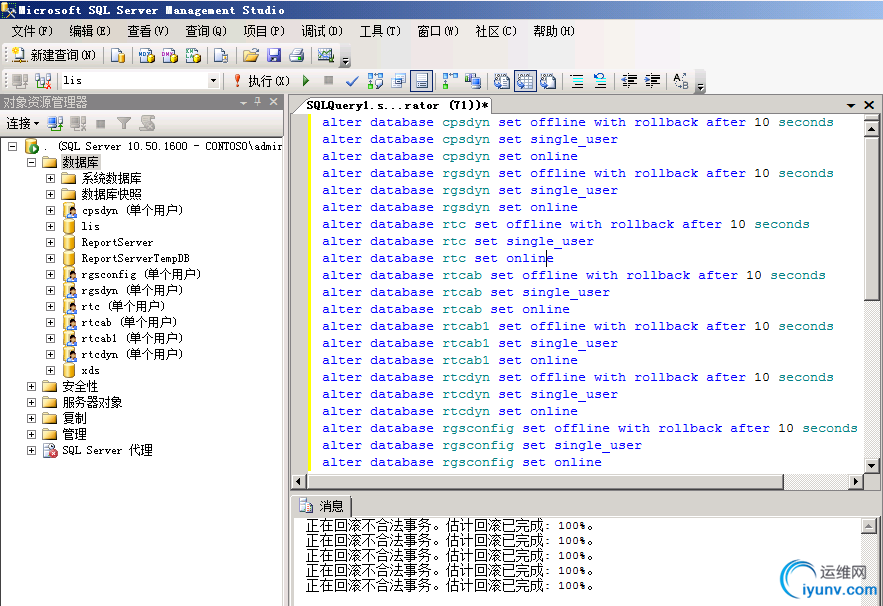Specify values for template parameters icon
This screenshot has width=883, height=606.
(x=680, y=81)
